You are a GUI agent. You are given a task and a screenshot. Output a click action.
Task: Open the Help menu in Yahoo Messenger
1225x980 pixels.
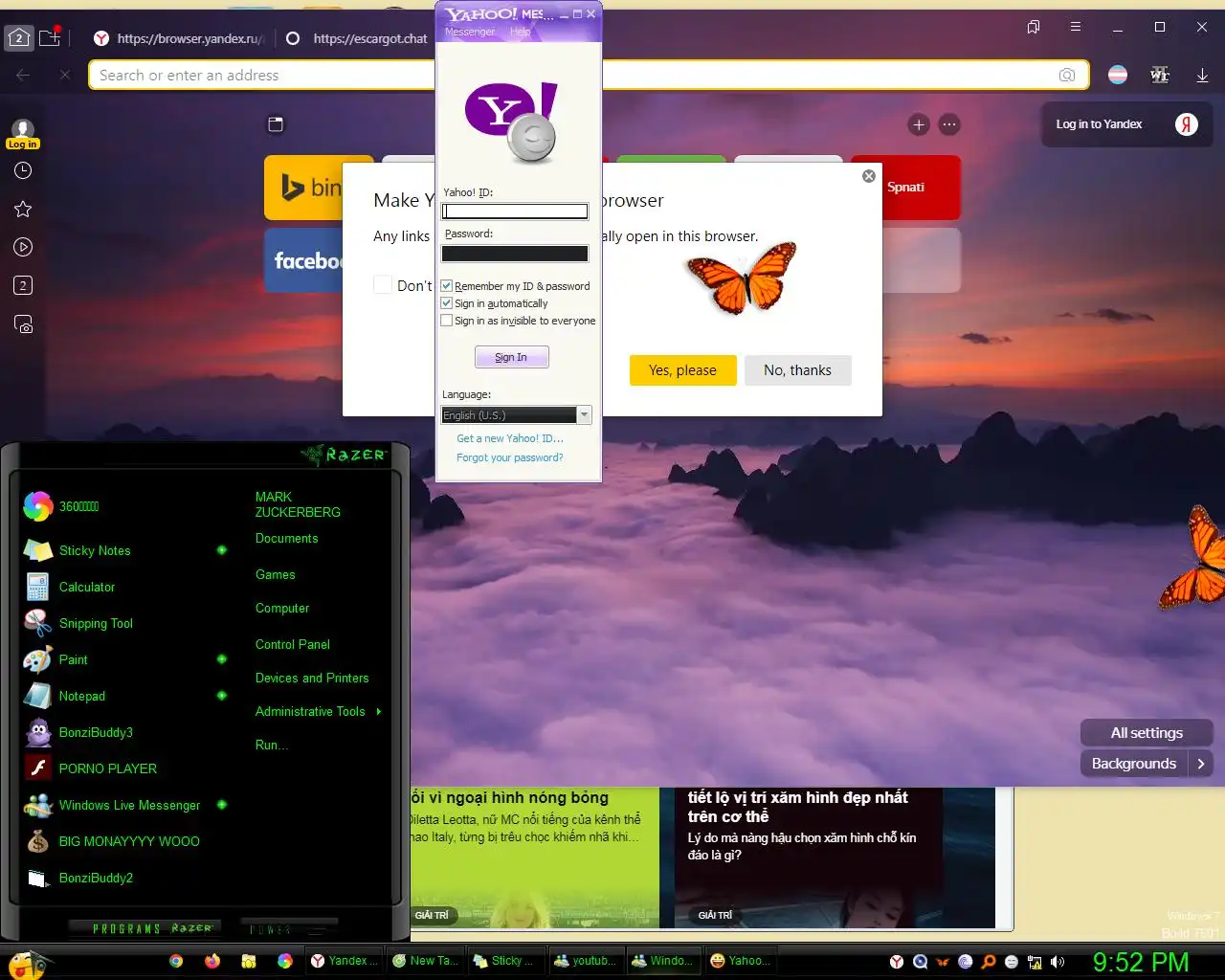coord(520,32)
